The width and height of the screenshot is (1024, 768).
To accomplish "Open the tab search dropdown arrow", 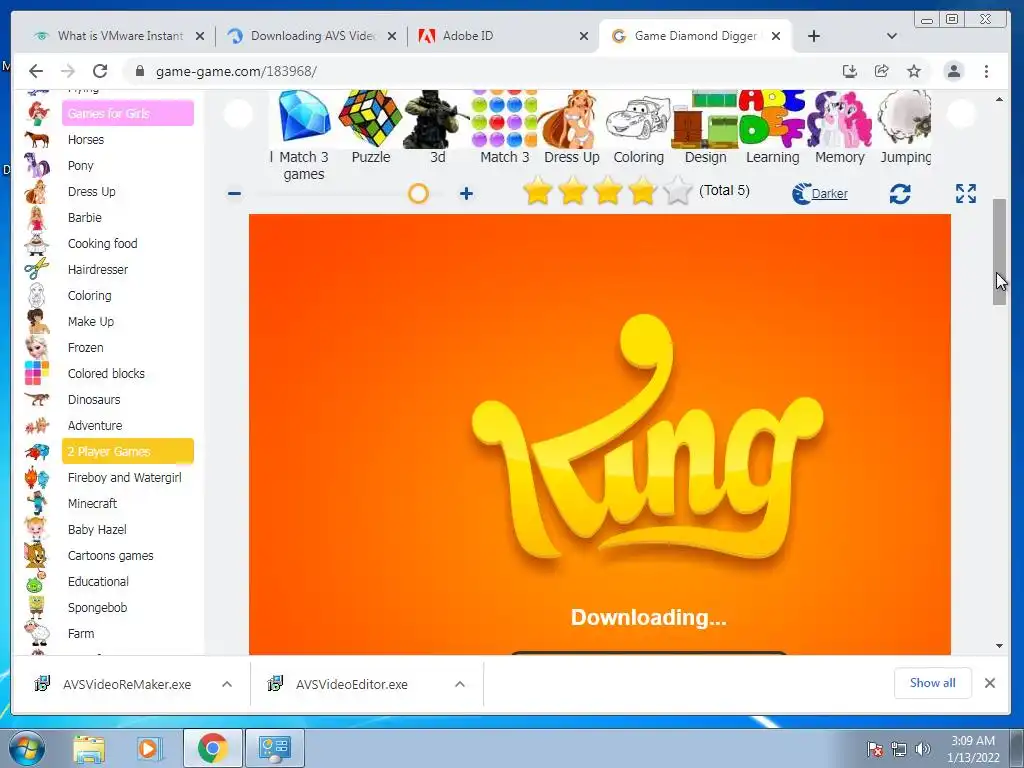I will (x=891, y=36).
